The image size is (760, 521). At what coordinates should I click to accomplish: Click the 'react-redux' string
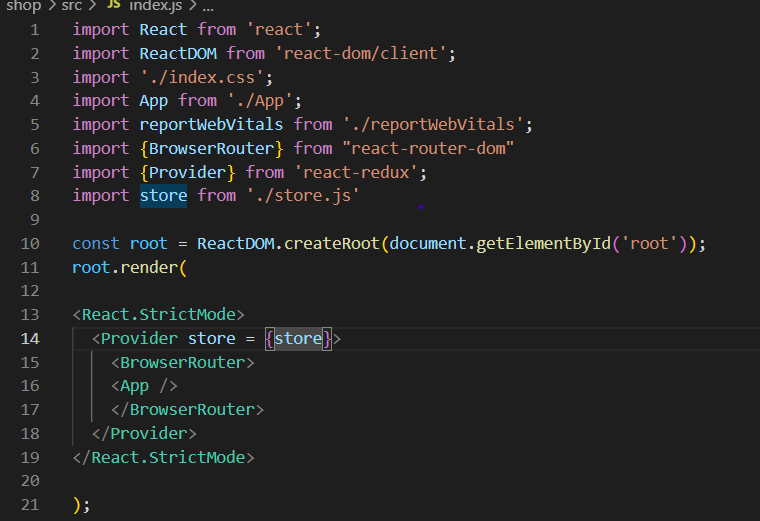[356, 173]
